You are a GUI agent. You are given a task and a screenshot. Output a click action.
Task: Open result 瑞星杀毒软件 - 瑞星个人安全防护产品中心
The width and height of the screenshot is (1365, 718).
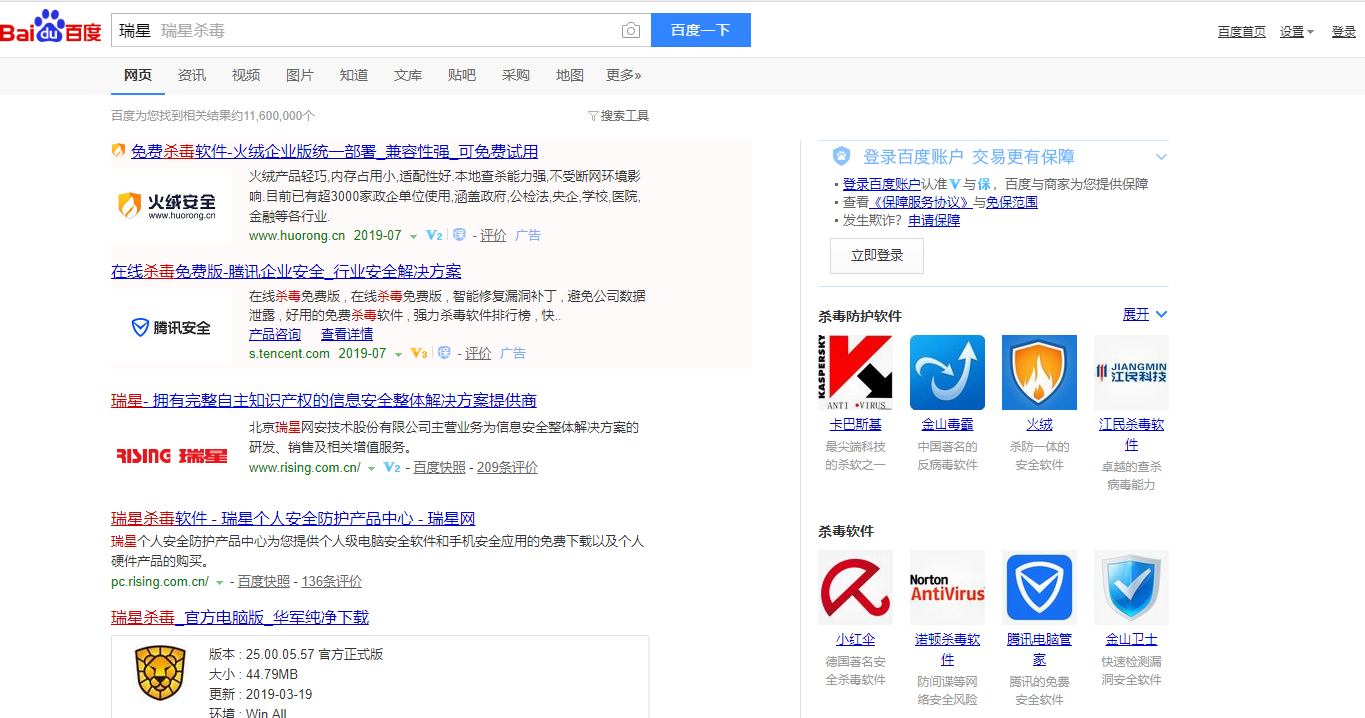tap(293, 519)
